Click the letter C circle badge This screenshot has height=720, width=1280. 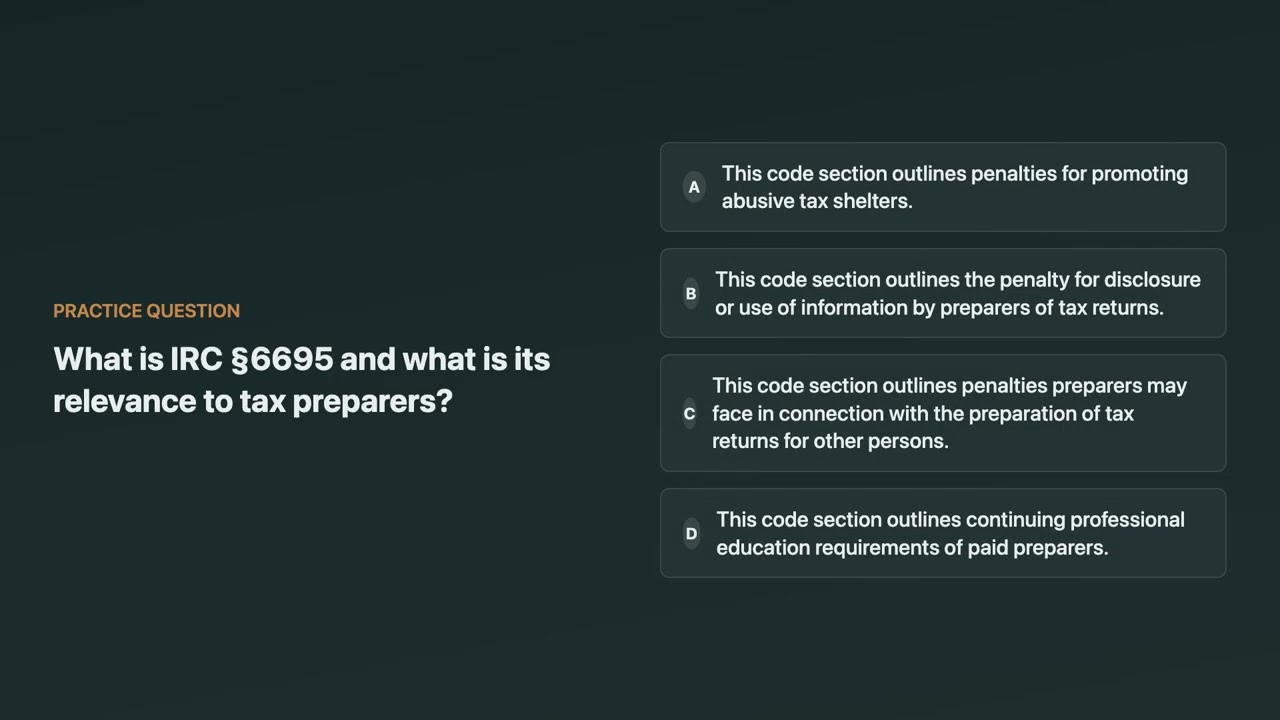coord(689,413)
